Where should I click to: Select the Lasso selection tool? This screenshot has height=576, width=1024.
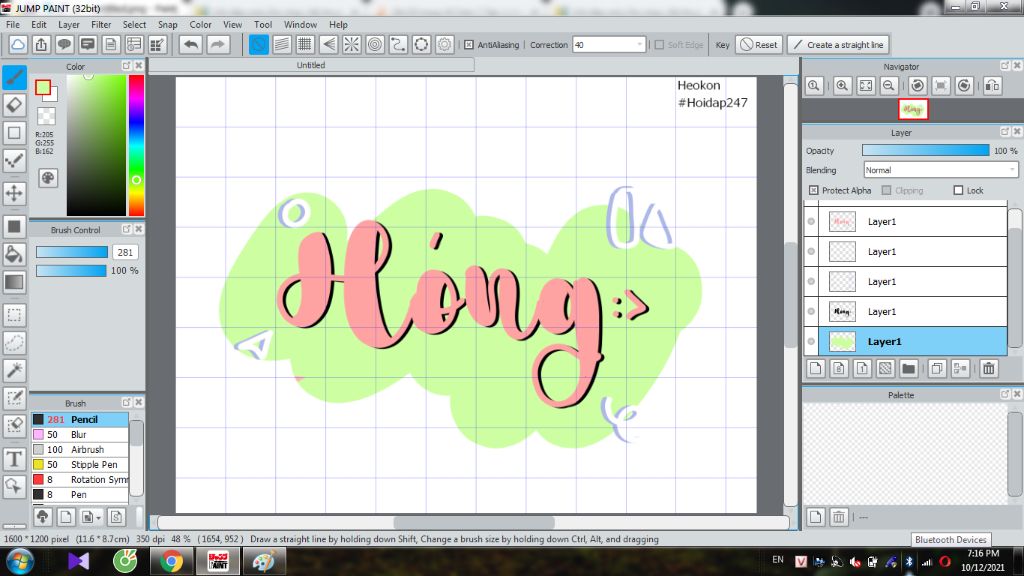[x=14, y=342]
